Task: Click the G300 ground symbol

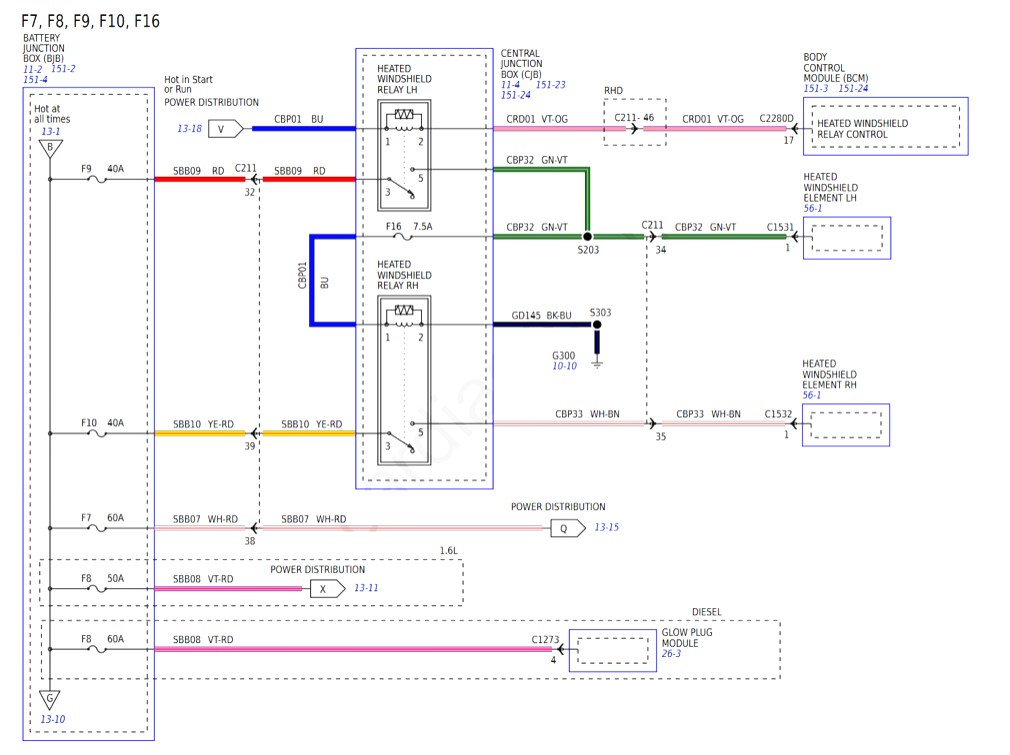Action: [x=597, y=363]
